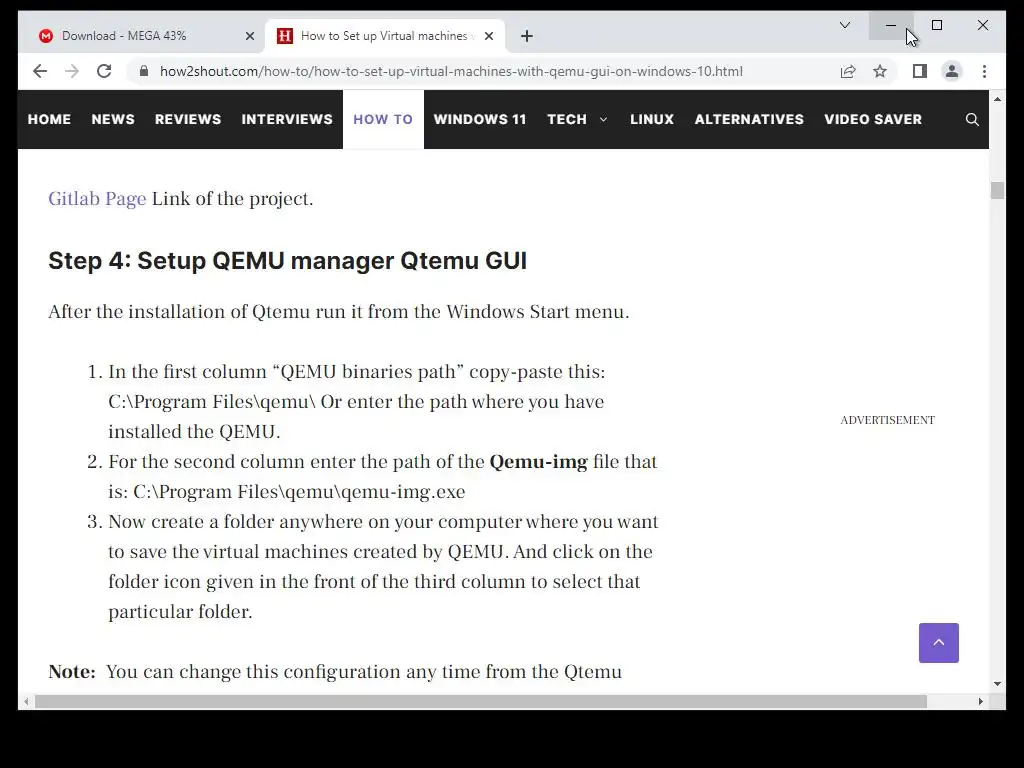1024x768 pixels.
Task: Open Chrome's three-dot menu
Action: click(x=984, y=71)
